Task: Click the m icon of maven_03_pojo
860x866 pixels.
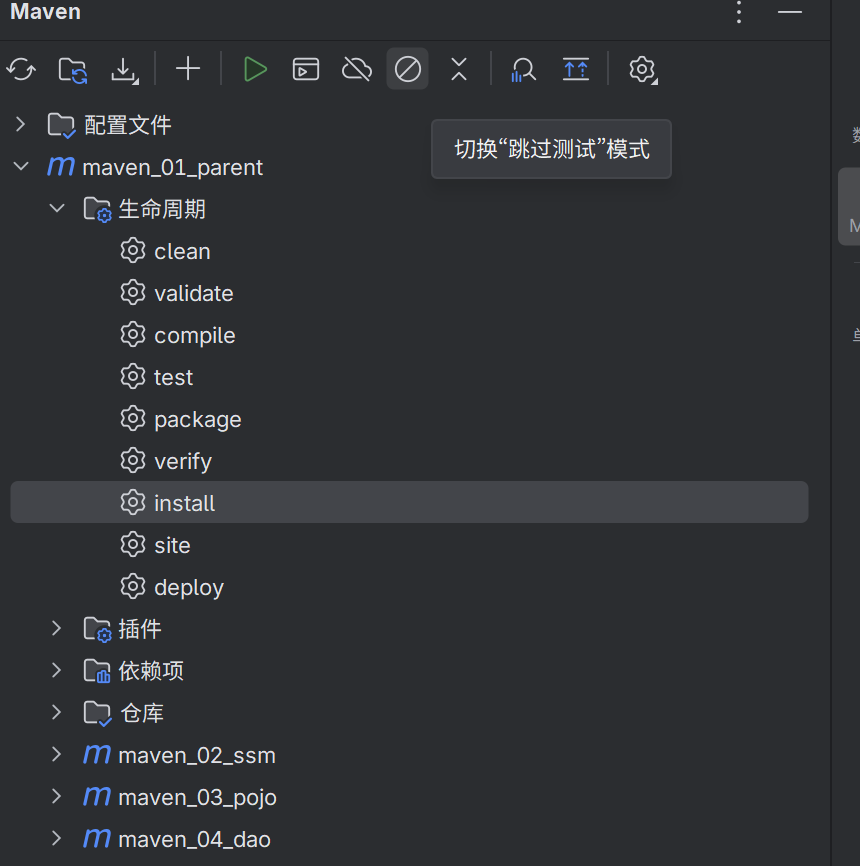Action: pos(97,795)
